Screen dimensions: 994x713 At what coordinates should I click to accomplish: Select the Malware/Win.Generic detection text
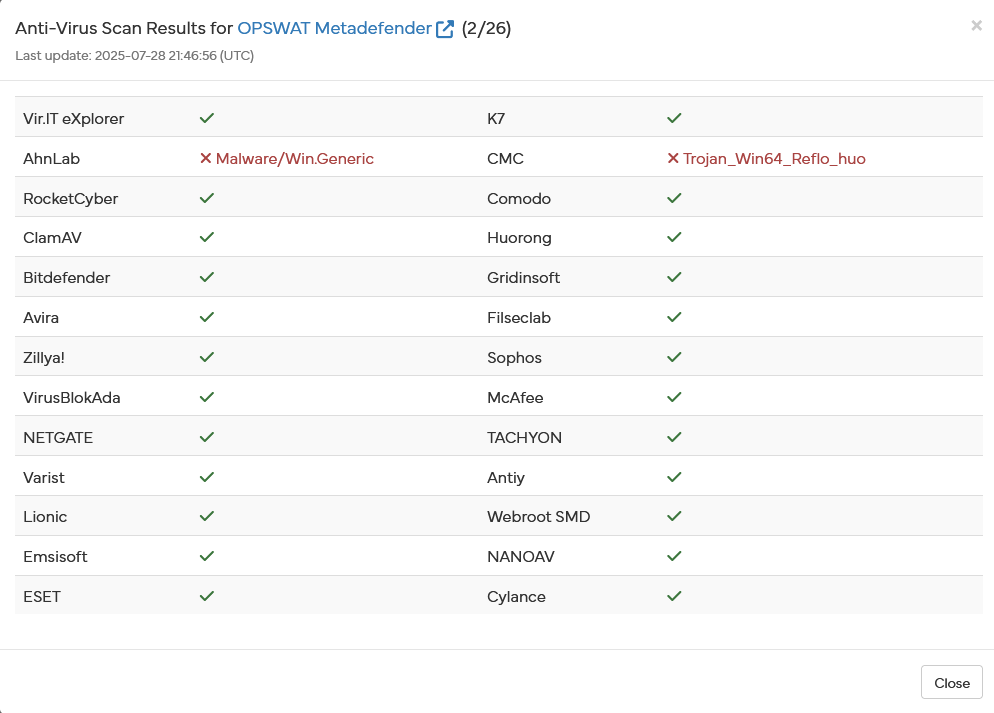point(295,158)
